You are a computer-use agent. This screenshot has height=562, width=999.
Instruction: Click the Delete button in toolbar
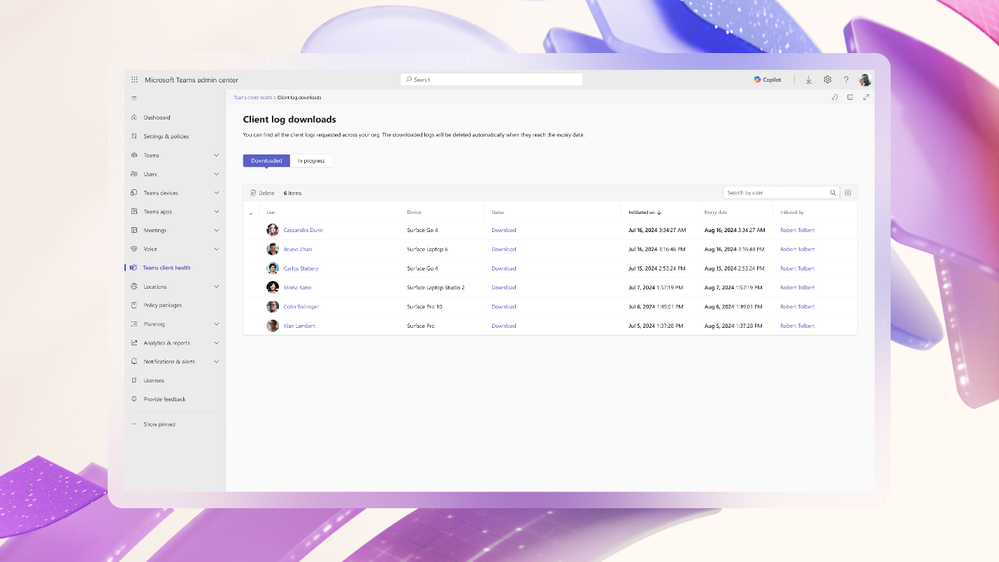(x=262, y=193)
